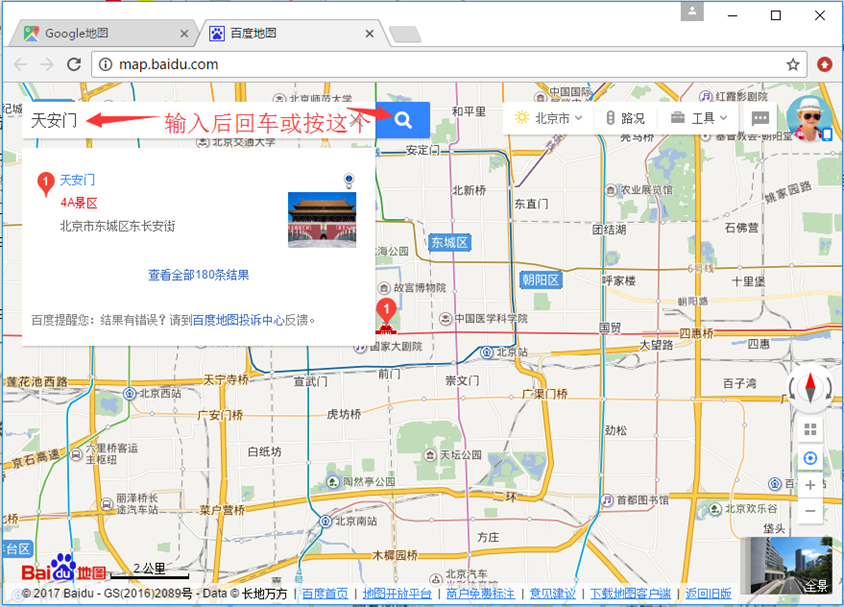View site information for map.baidu.com
This screenshot has height=607, width=844.
pyautogui.click(x=106, y=65)
